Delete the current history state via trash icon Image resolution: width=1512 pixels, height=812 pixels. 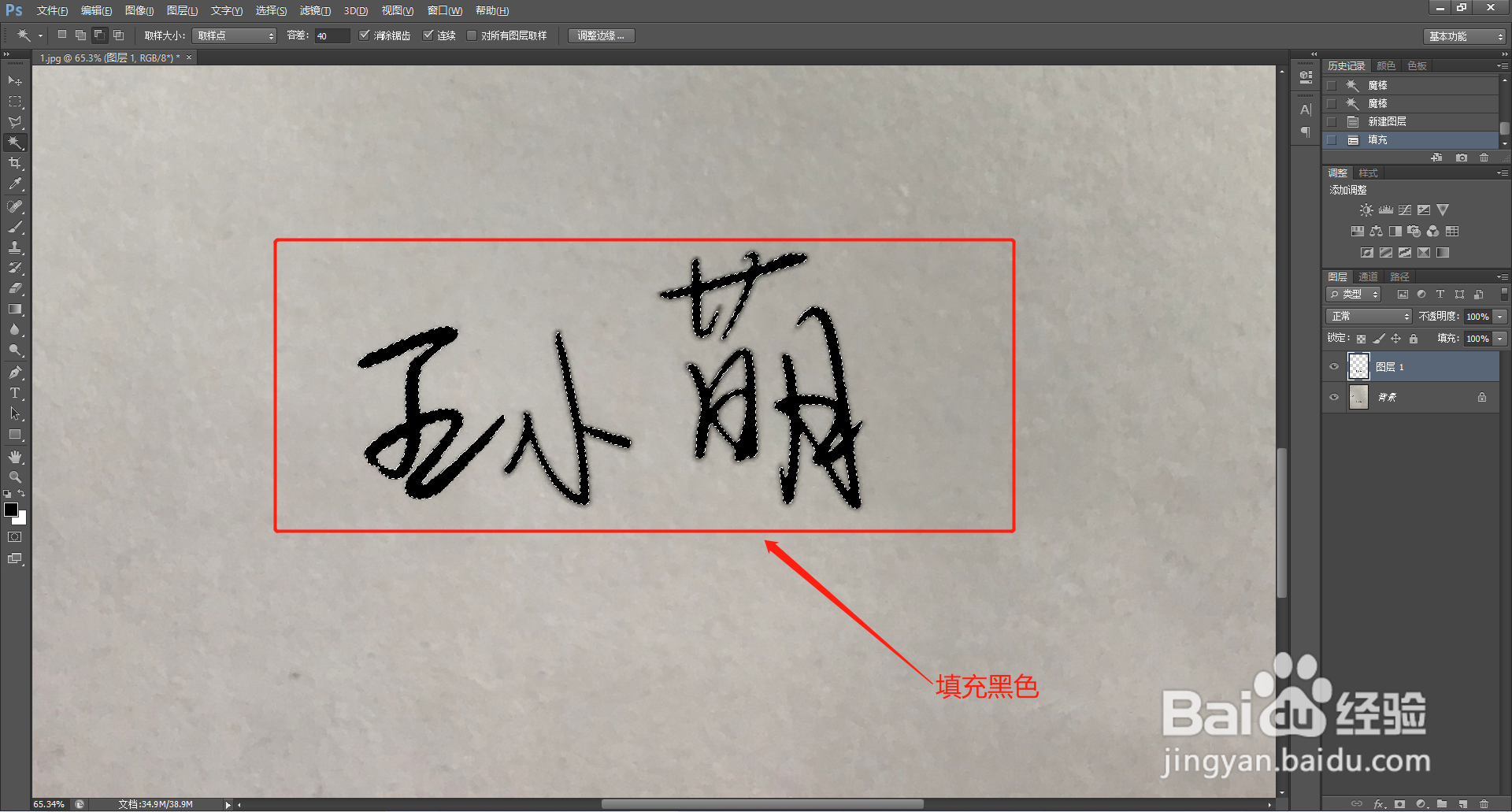(1484, 157)
